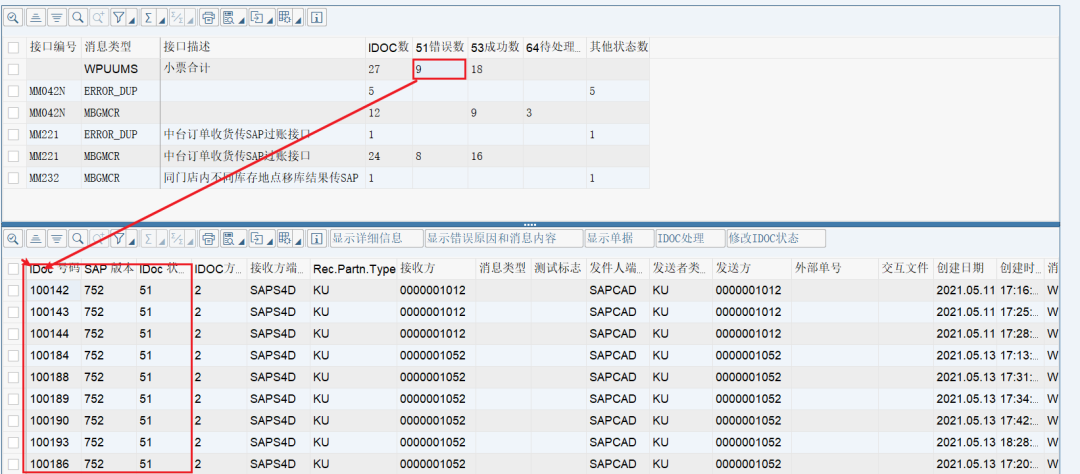This screenshot has height=474, width=1080.
Task: Tick the checkbox for IDoc 100186
Action: coord(14,464)
